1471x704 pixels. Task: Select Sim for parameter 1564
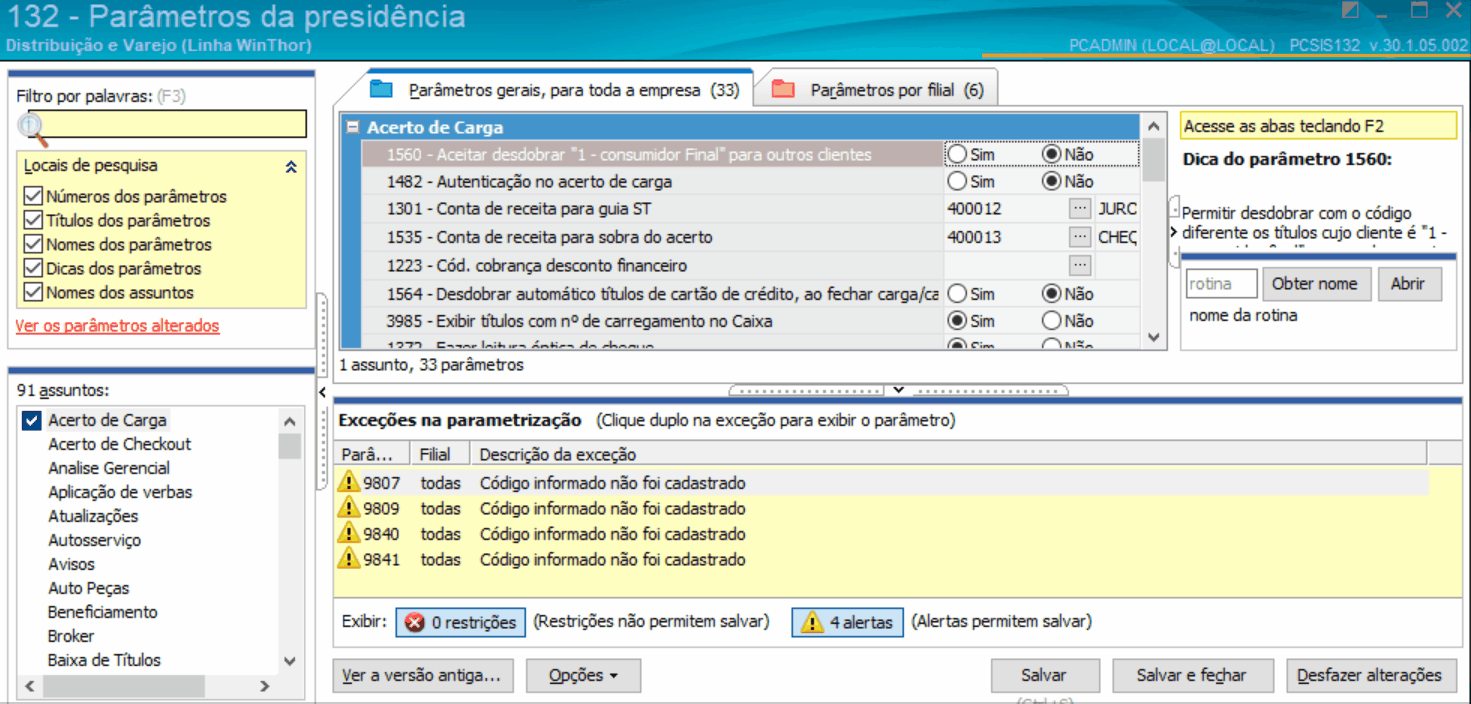(x=958, y=293)
